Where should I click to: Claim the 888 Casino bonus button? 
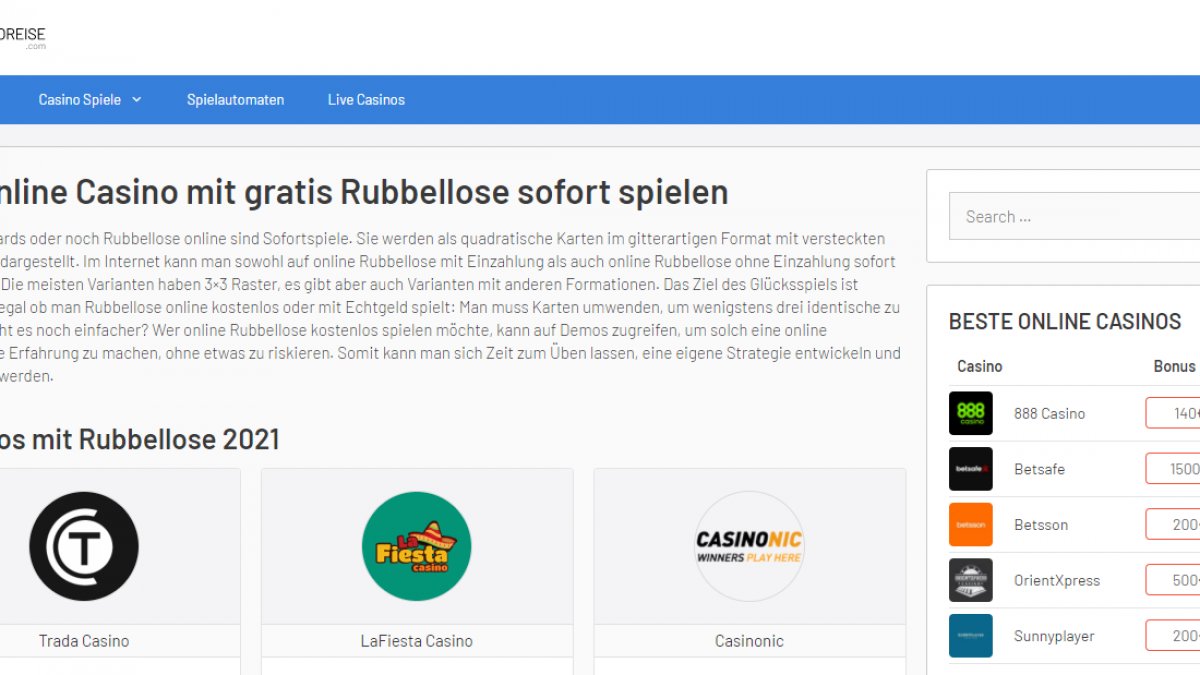(1173, 413)
